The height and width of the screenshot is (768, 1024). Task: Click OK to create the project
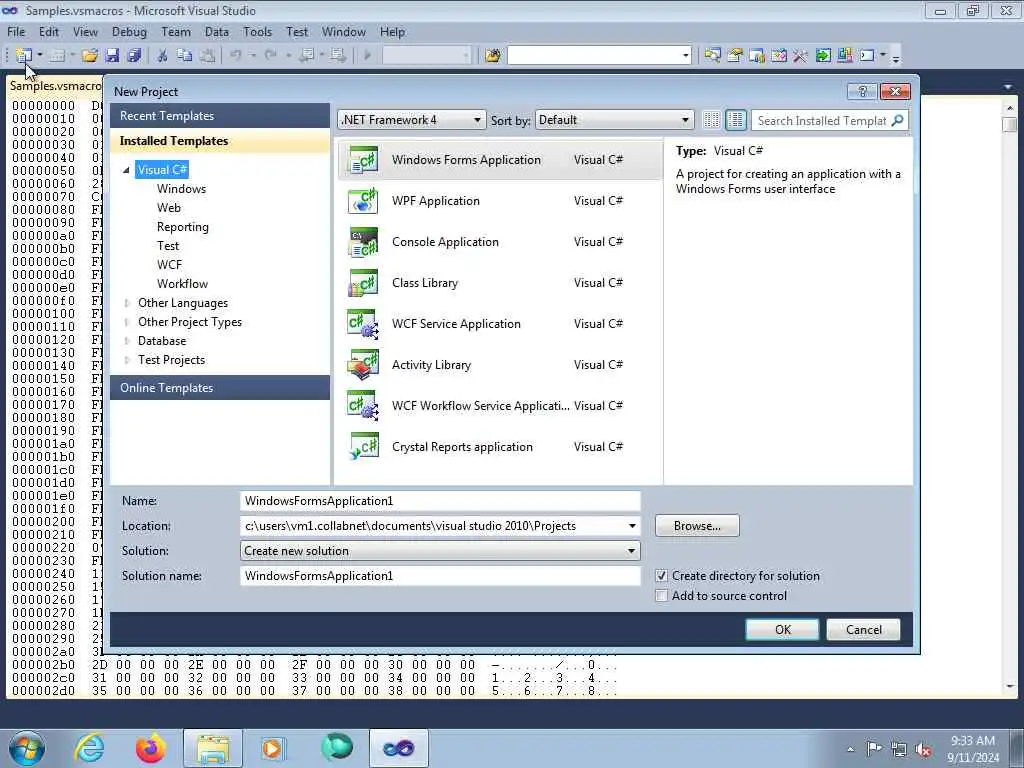click(782, 630)
